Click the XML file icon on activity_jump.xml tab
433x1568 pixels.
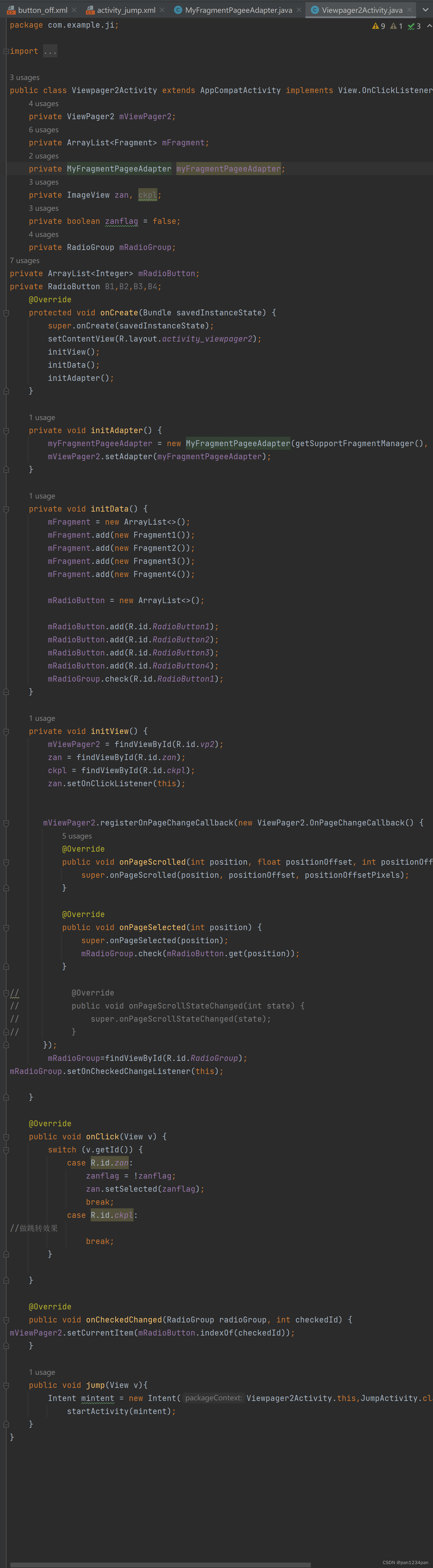click(x=90, y=10)
